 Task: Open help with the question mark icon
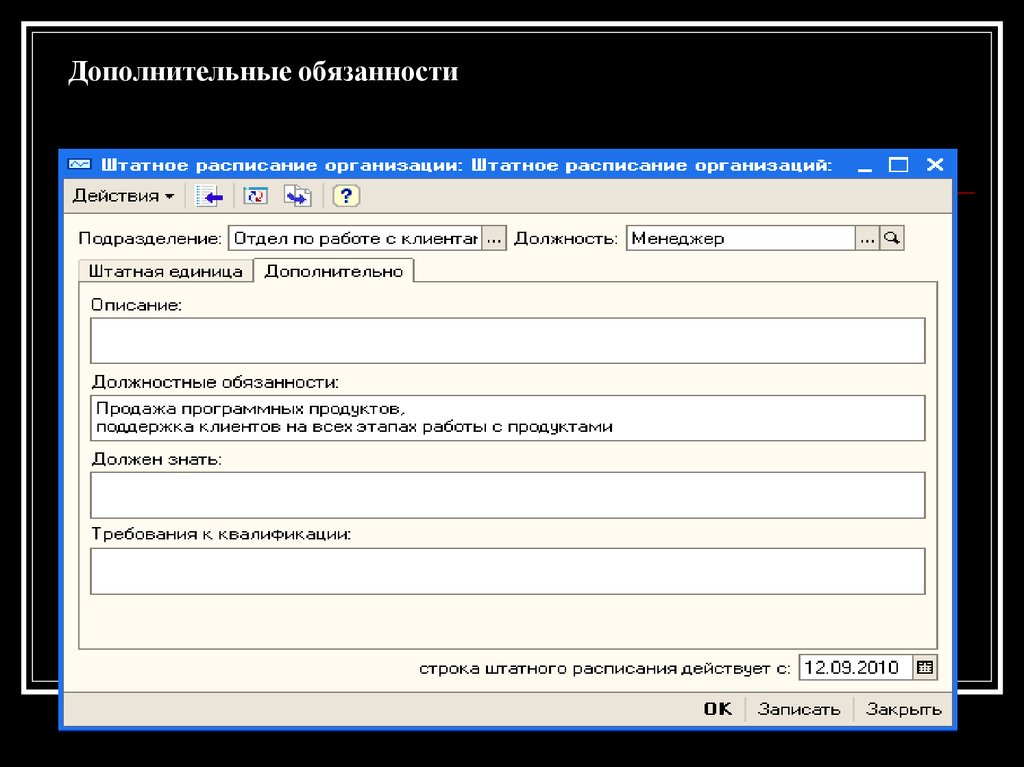point(346,196)
